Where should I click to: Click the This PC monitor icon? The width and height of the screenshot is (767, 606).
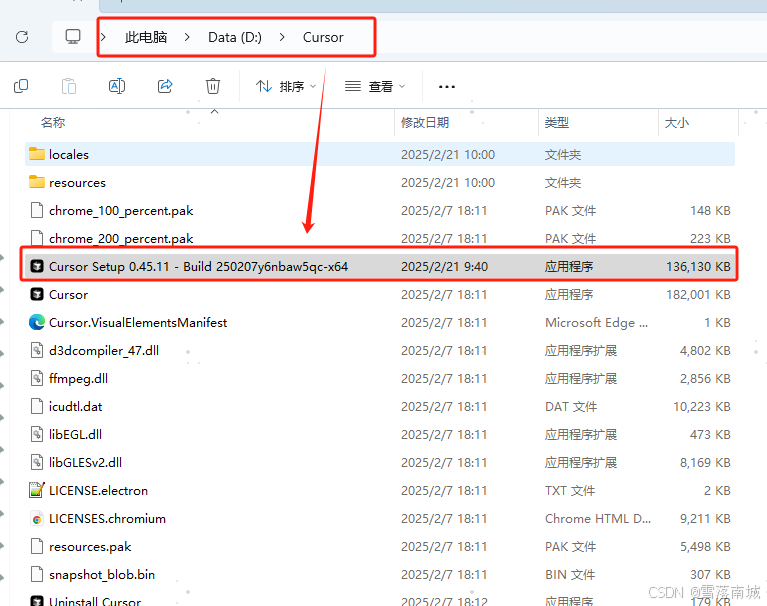pos(73,37)
